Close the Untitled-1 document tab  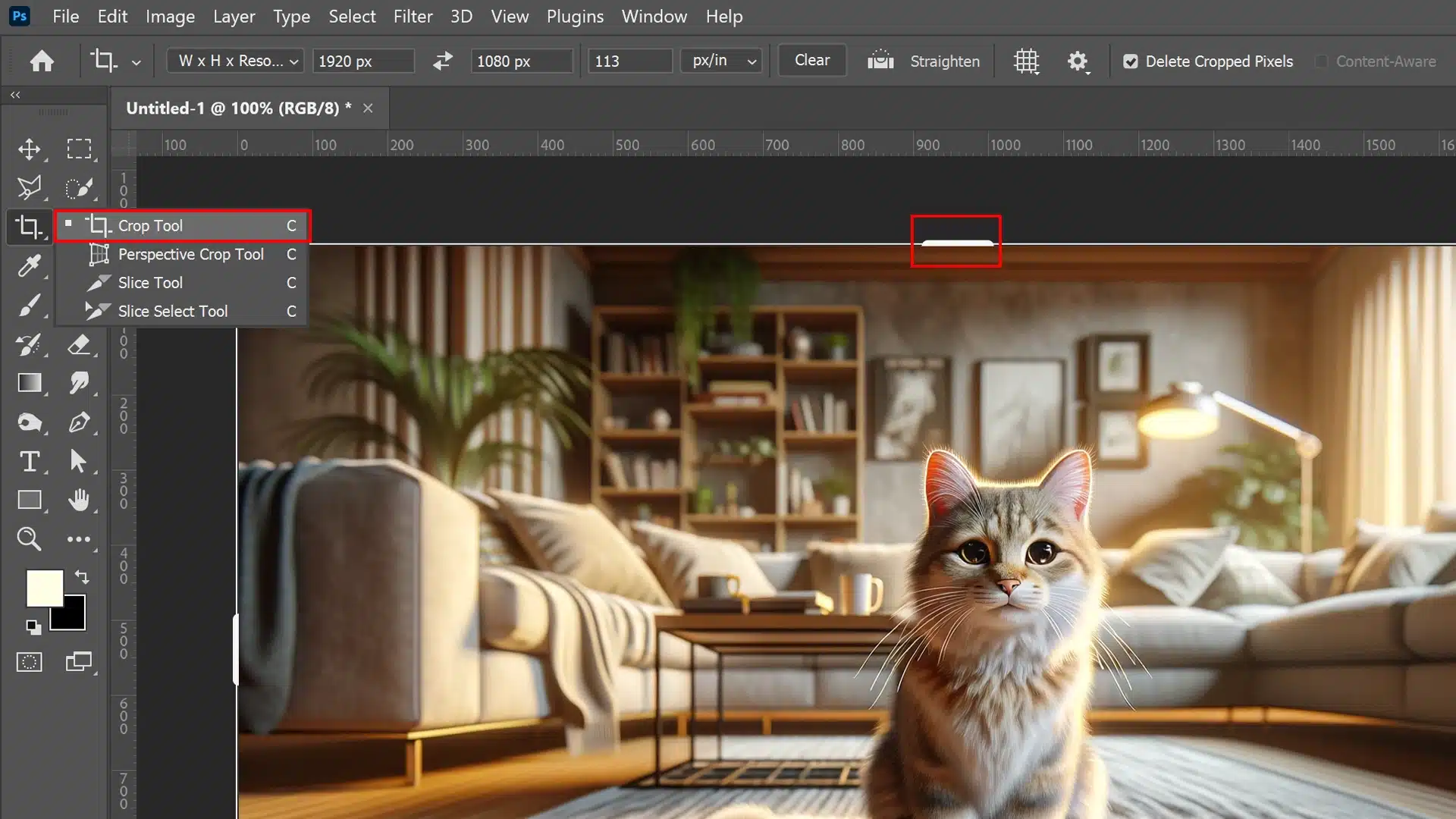pyautogui.click(x=368, y=108)
